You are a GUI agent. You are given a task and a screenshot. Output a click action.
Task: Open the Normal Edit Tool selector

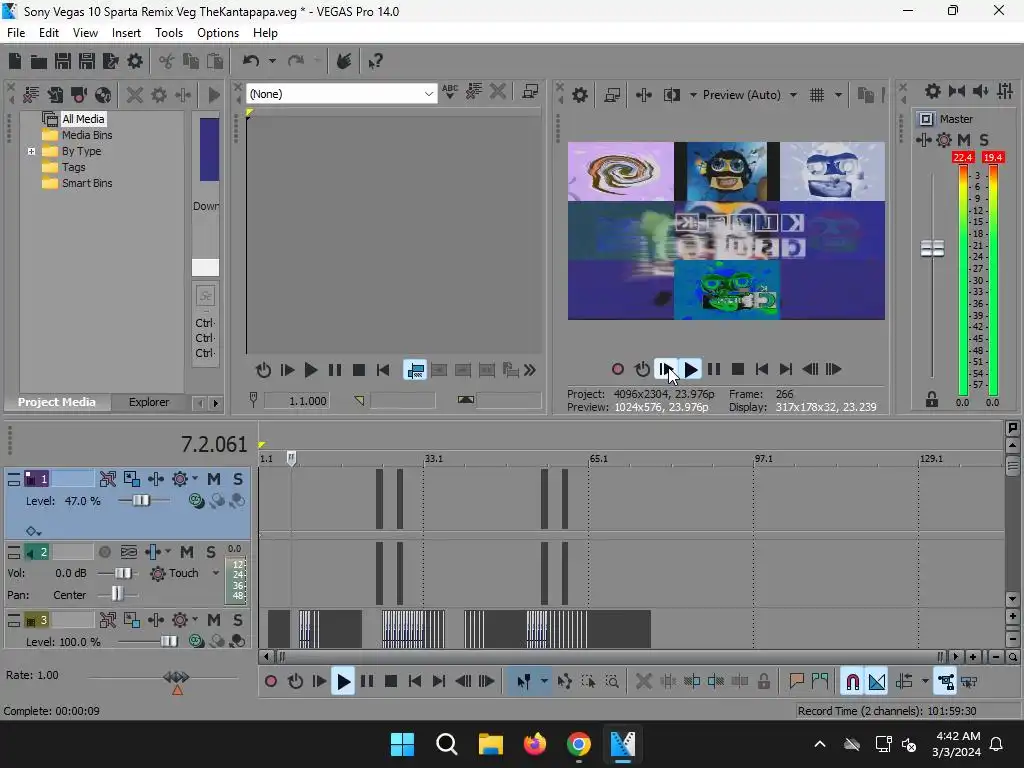[524, 682]
